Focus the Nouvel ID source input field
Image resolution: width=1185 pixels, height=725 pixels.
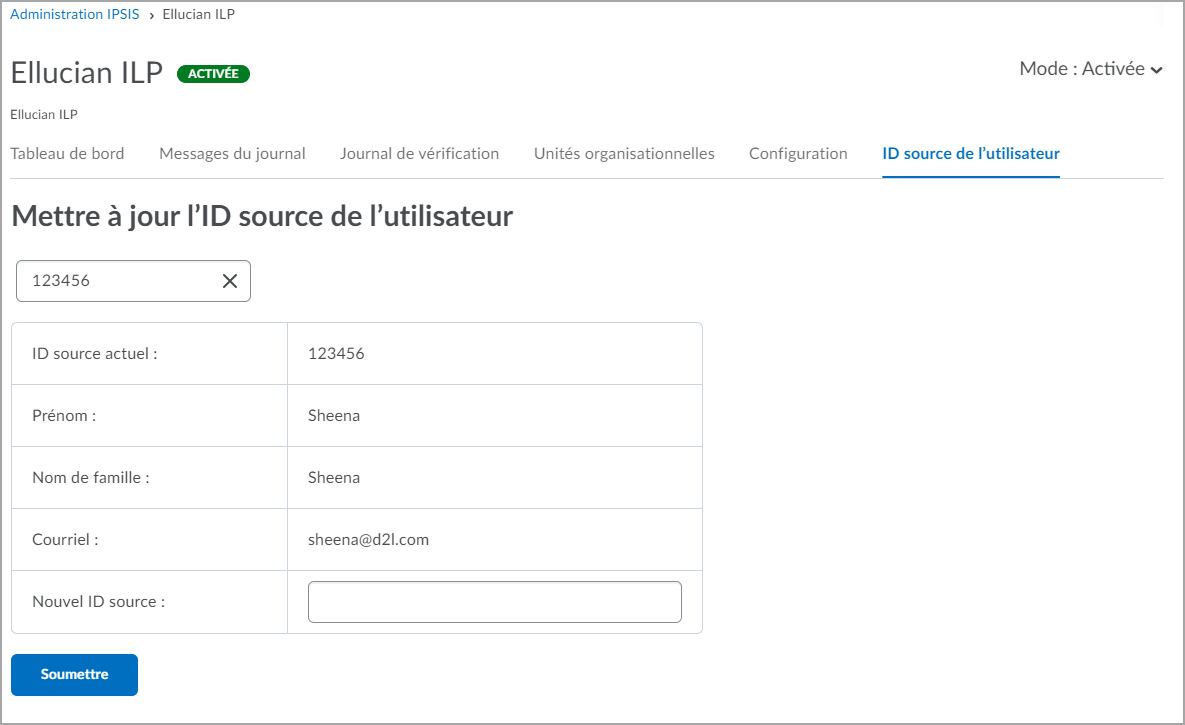coord(495,602)
